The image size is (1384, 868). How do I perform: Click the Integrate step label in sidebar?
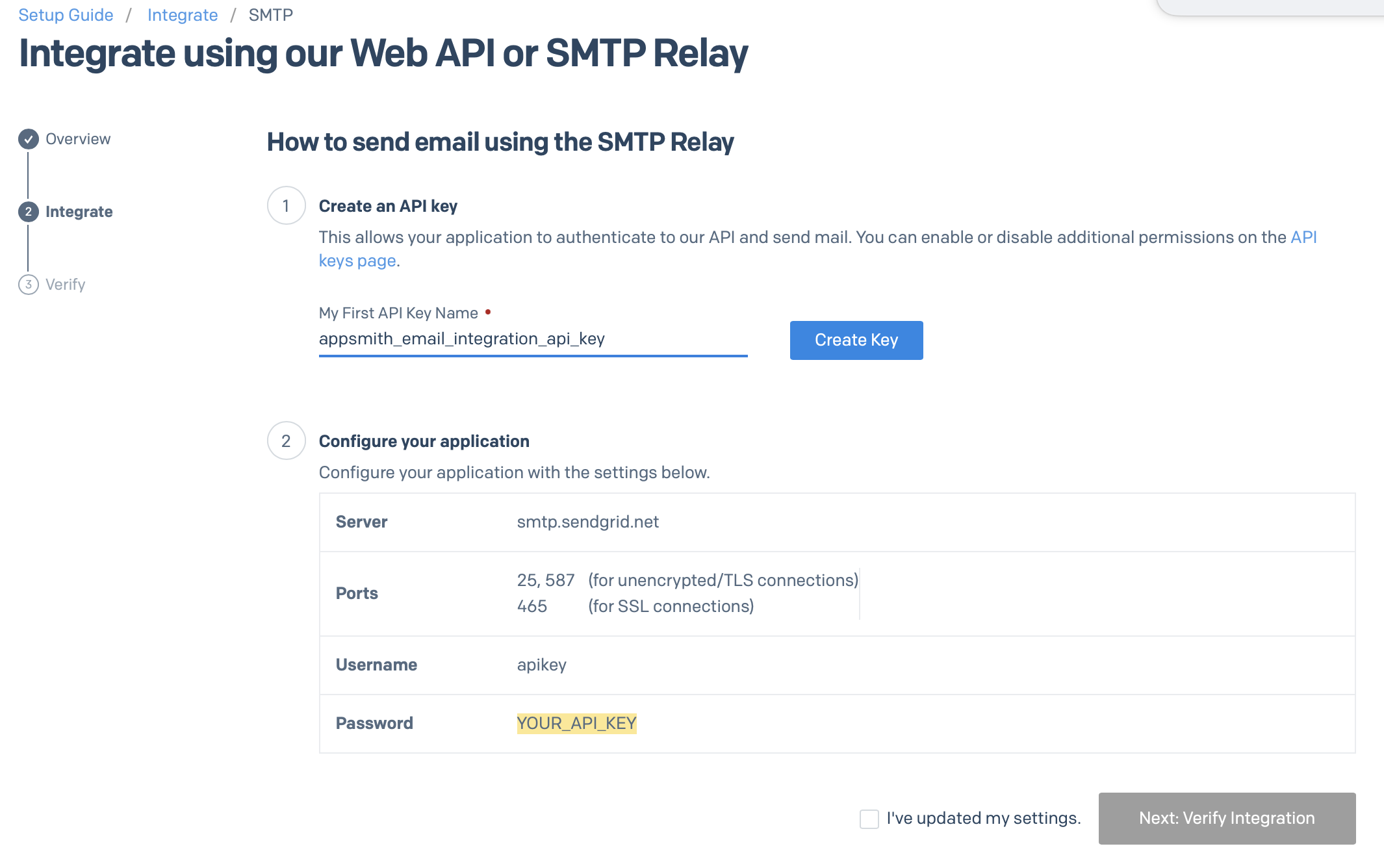79,212
